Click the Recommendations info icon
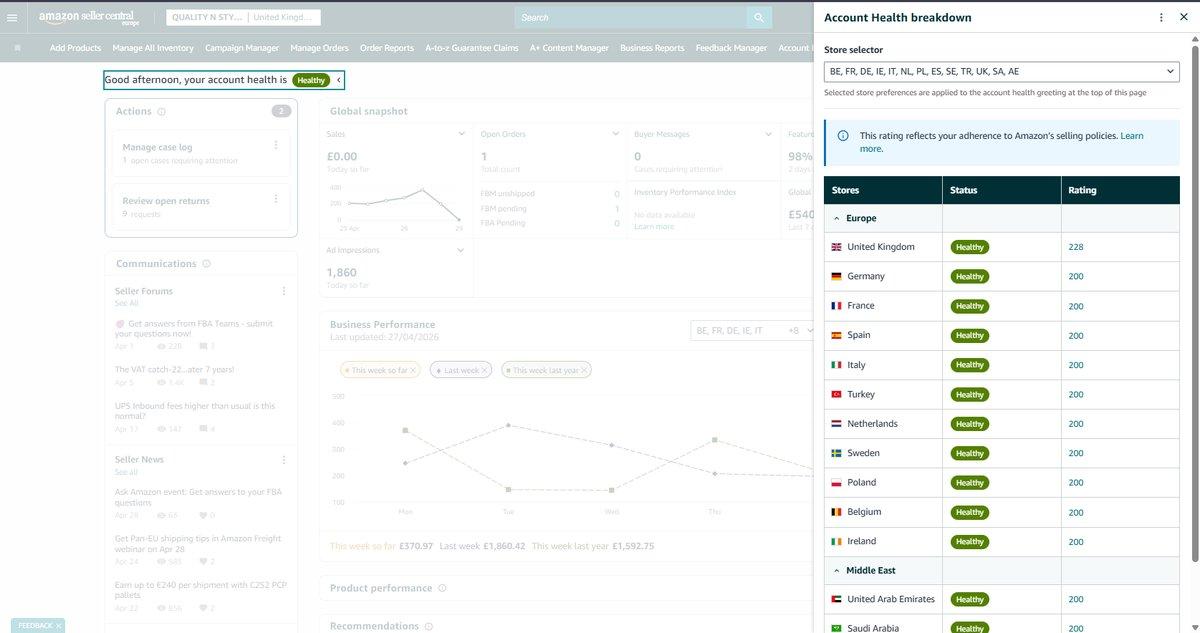The width and height of the screenshot is (1200, 633). (429, 626)
